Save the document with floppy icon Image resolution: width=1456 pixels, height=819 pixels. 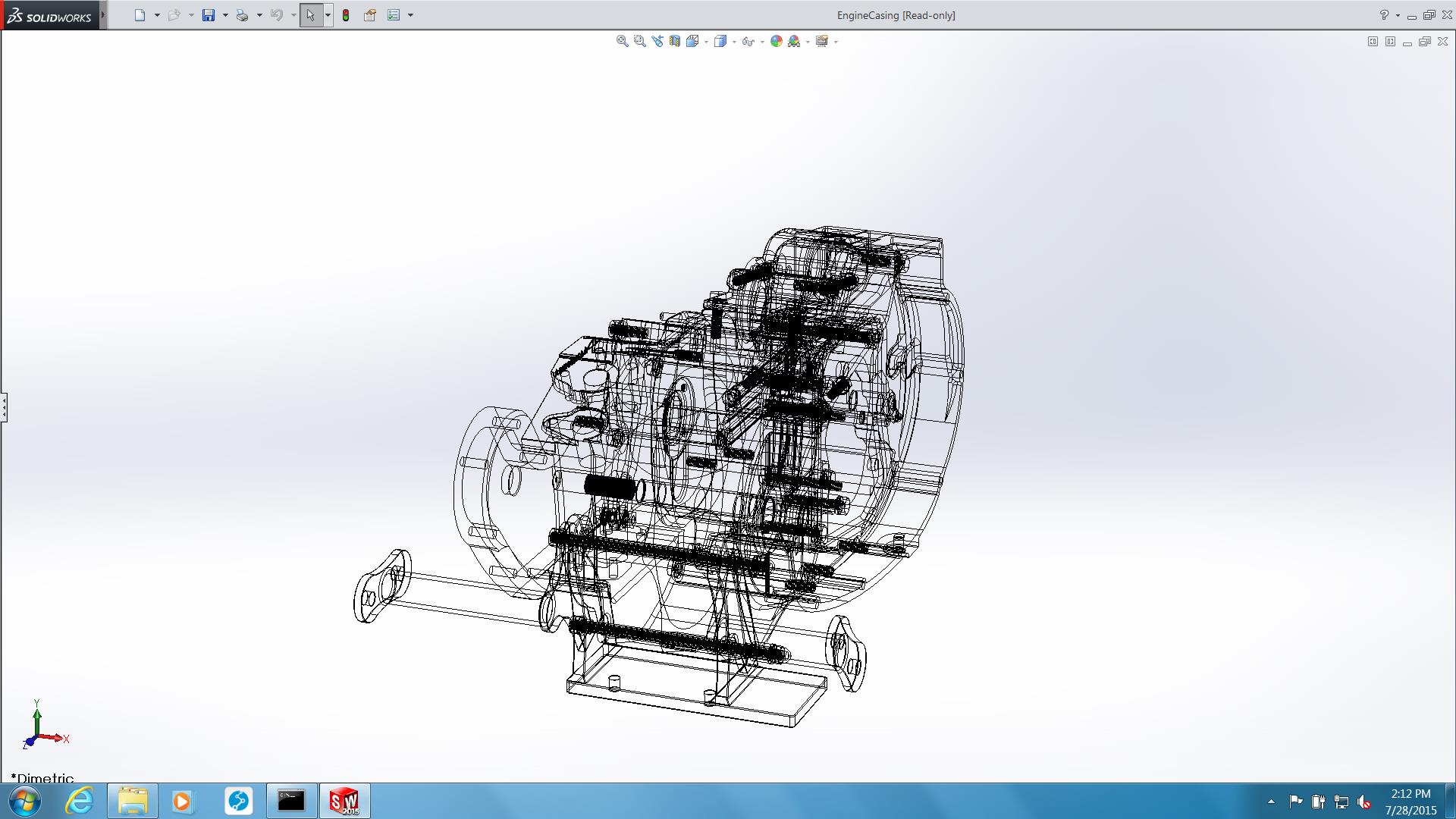pos(209,15)
